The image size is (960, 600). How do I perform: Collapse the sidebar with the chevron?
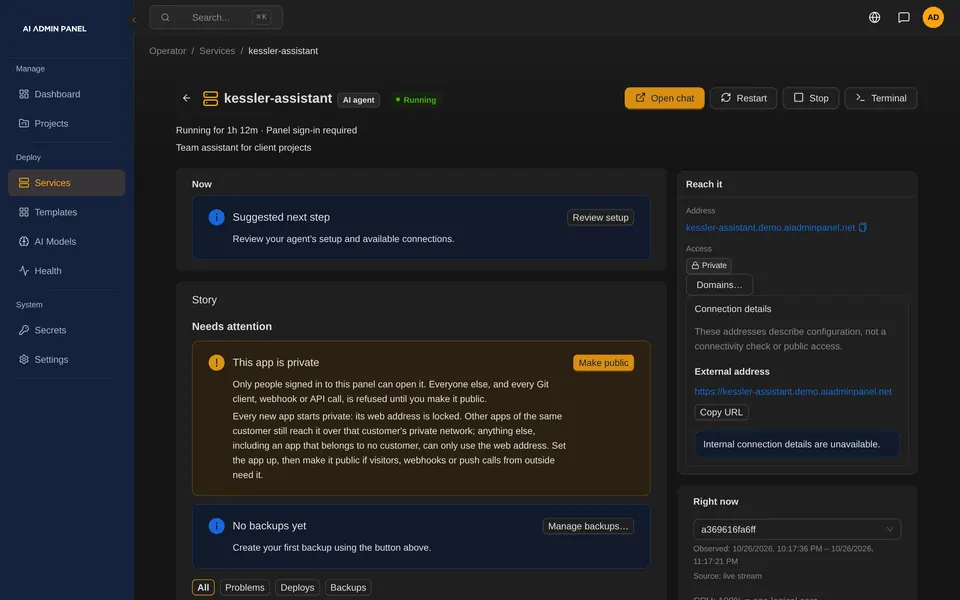click(133, 20)
